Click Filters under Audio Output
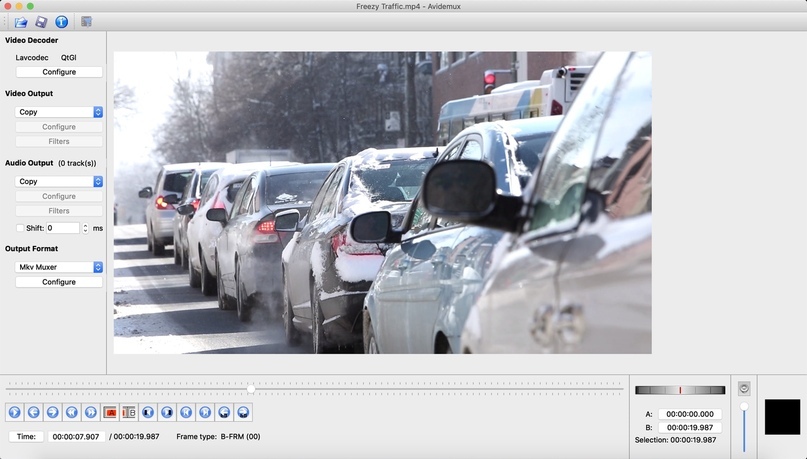This screenshot has height=459, width=807. tap(59, 210)
